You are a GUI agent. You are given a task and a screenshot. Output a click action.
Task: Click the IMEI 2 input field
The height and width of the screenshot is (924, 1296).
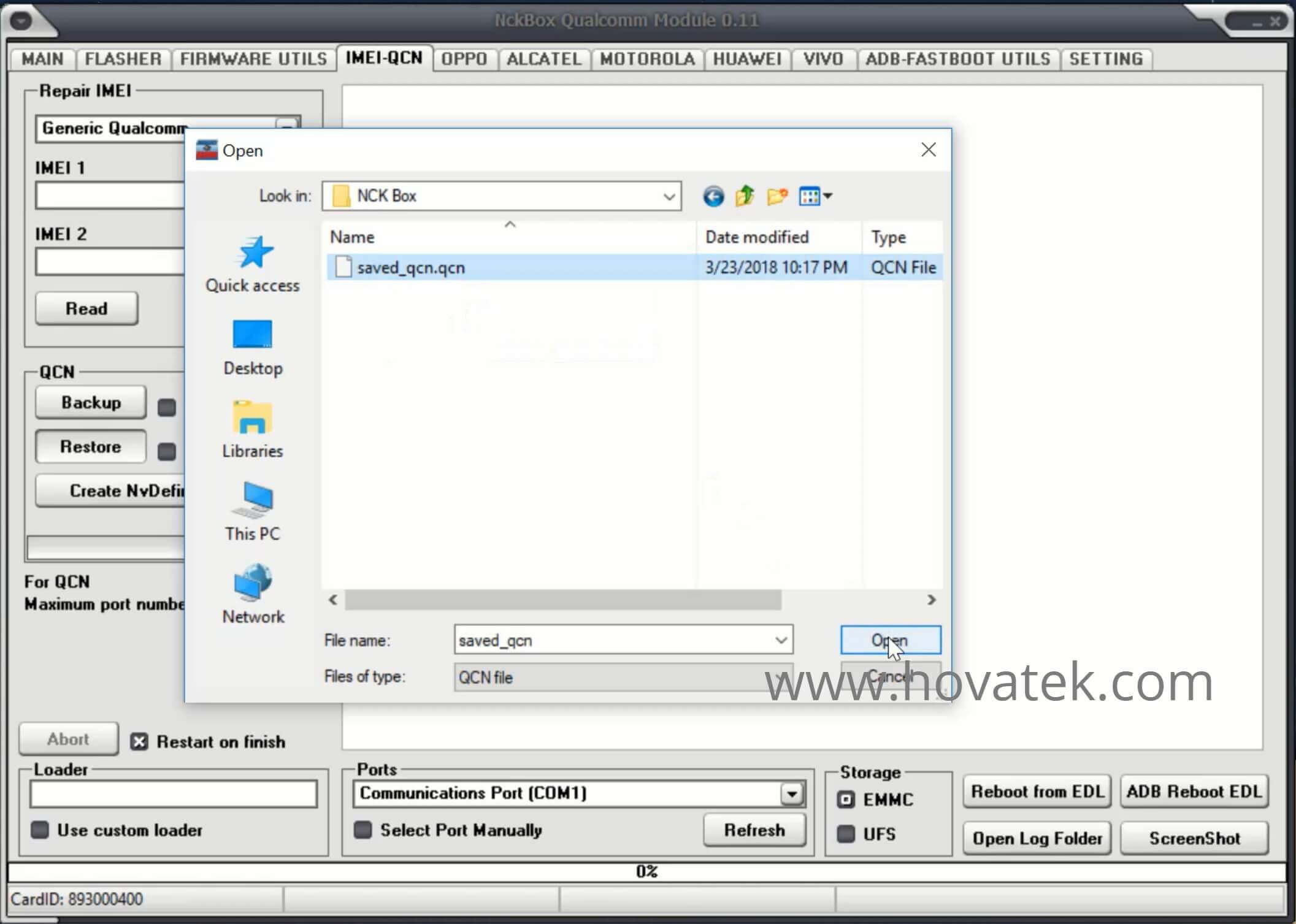point(110,262)
